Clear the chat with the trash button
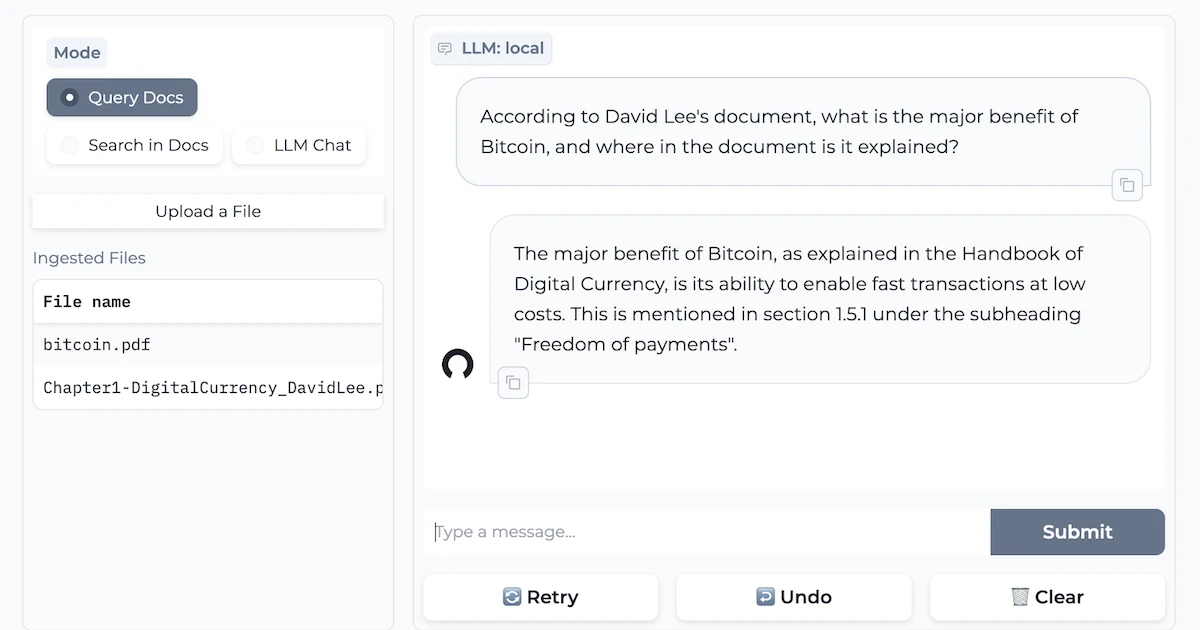 [1047, 597]
